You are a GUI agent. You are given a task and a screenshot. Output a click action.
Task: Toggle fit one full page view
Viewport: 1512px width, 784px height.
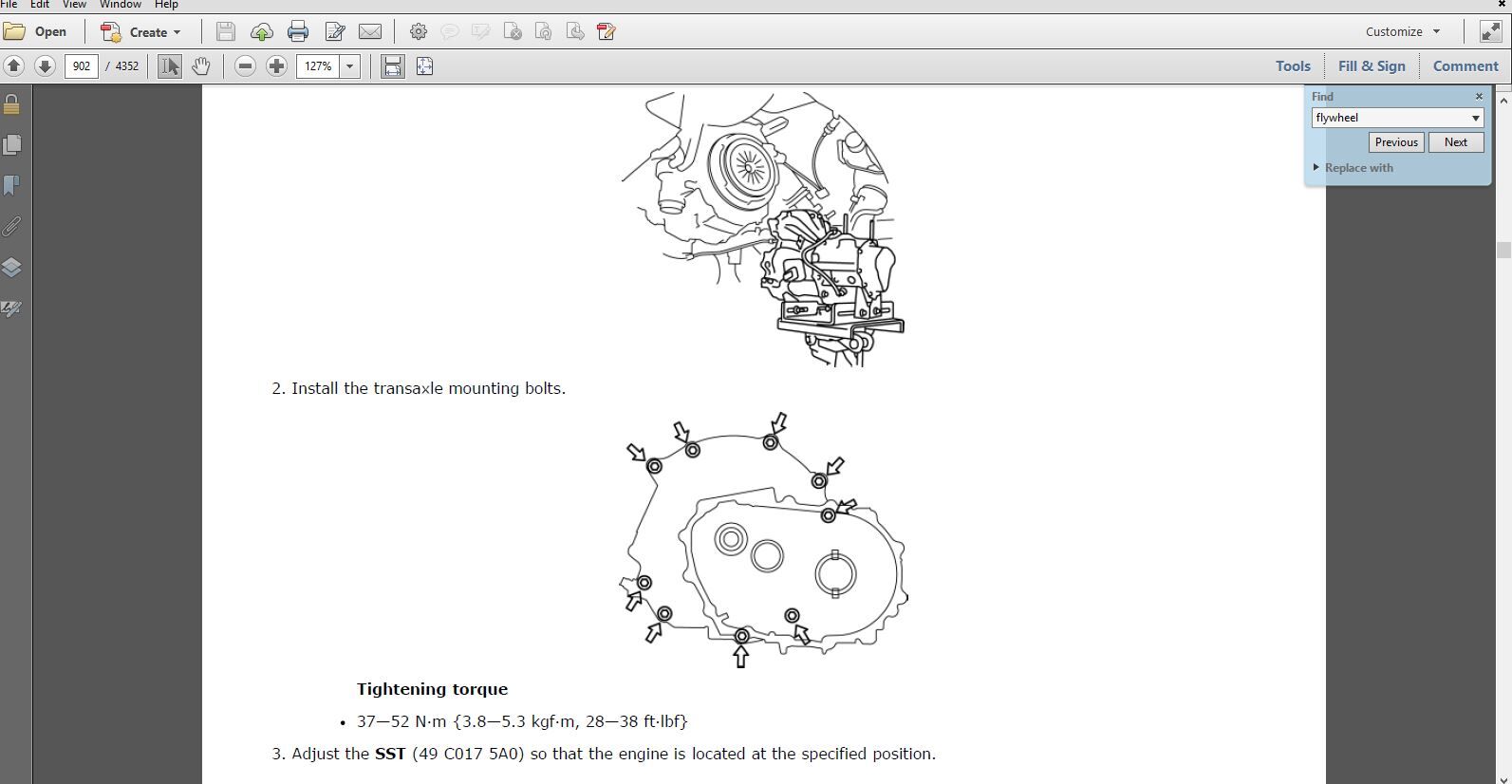(424, 66)
